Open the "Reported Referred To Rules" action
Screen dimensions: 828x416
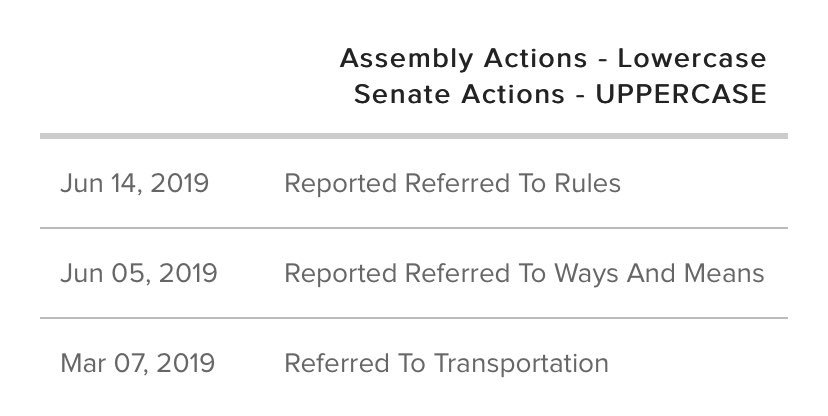point(452,184)
